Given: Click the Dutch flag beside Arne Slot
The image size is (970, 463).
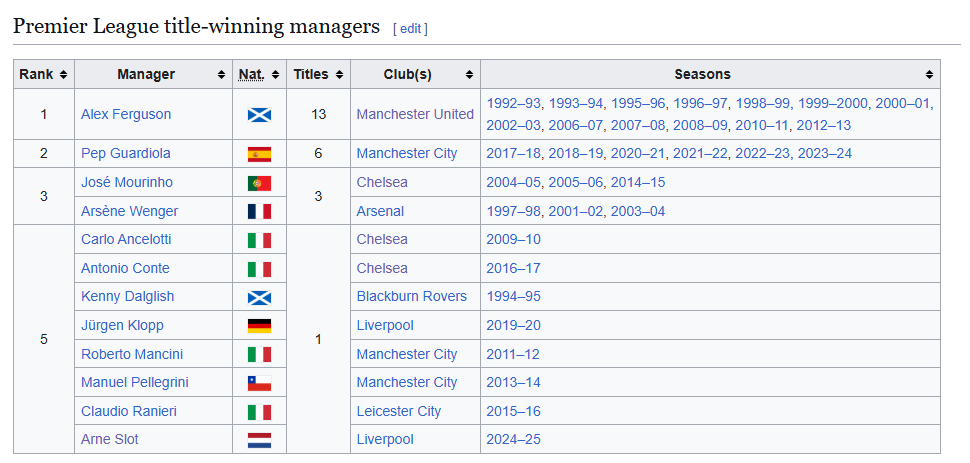Looking at the screenshot, I should (259, 440).
